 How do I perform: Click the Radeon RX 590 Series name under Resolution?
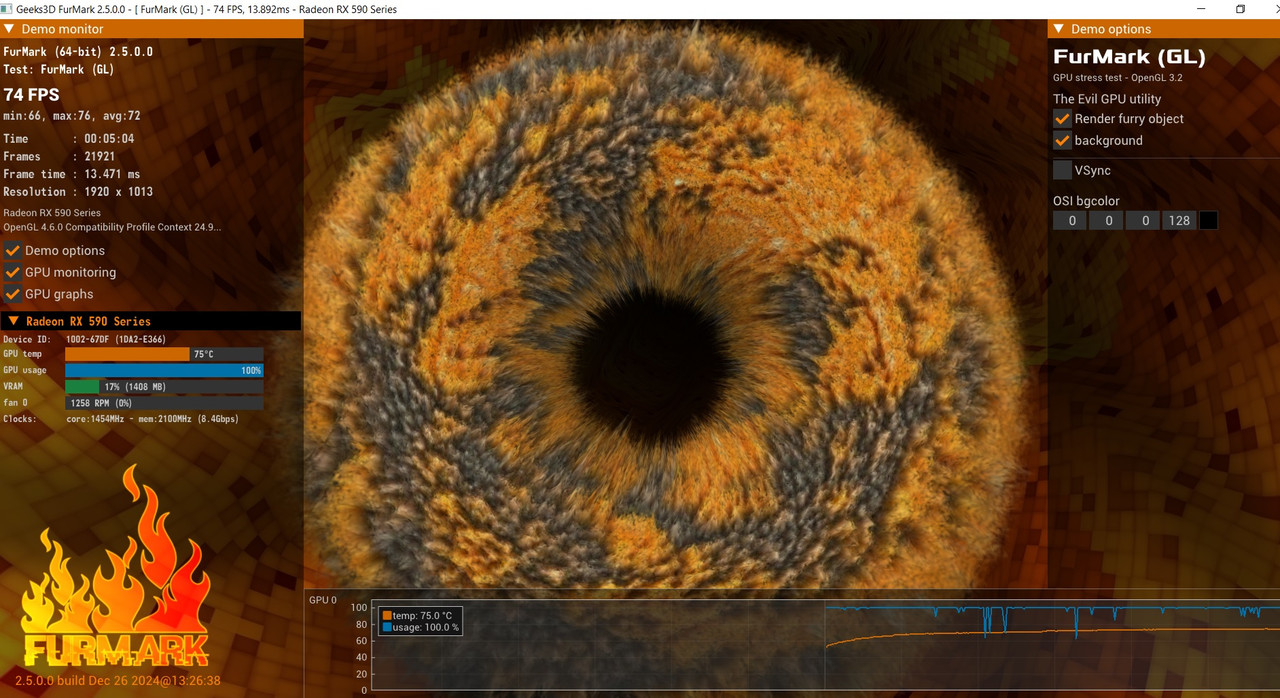point(52,213)
